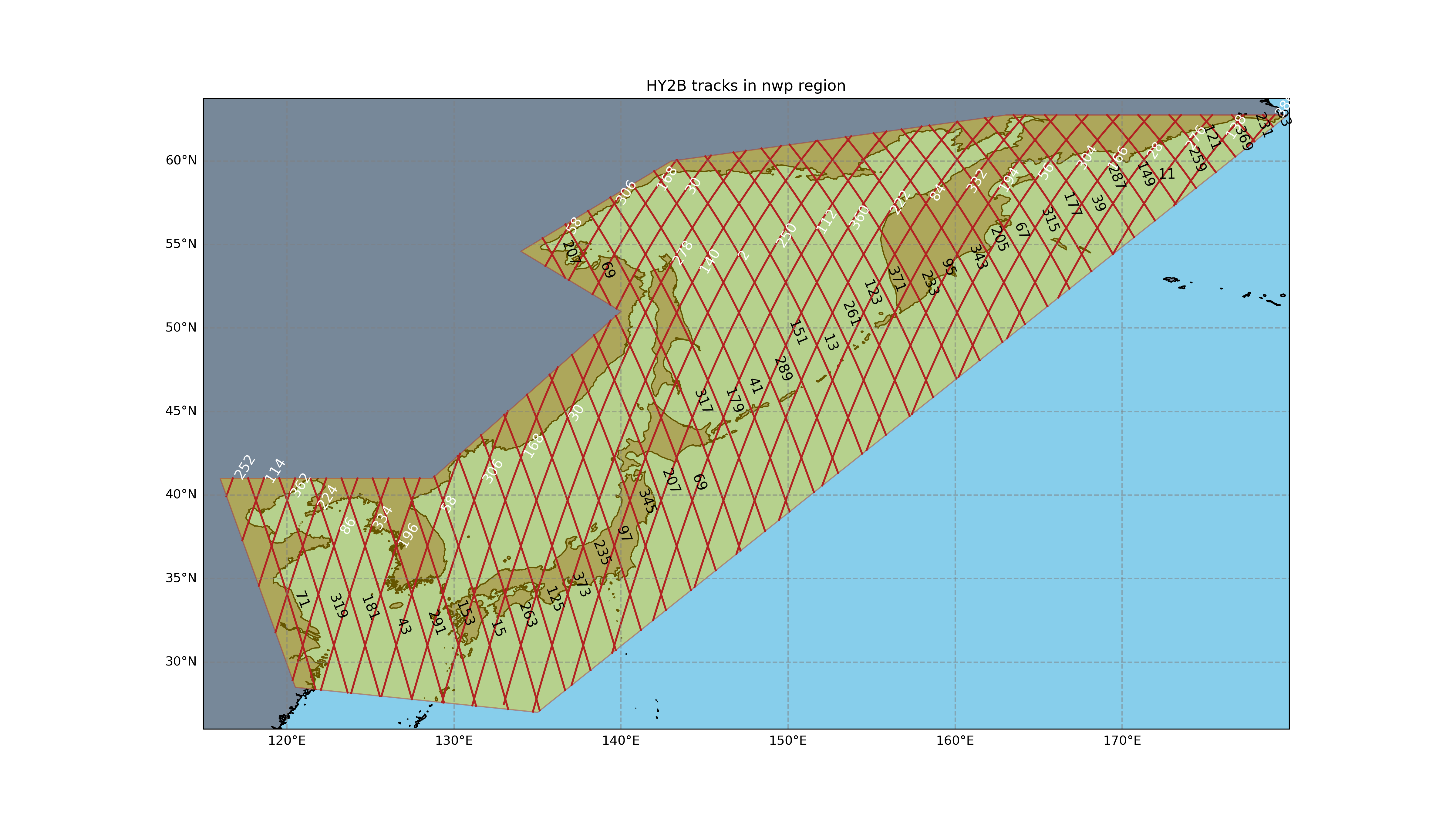Click the plot title "HY2B tracks in nwp region"
Image resolution: width=1456 pixels, height=819 pixels.
[x=746, y=86]
